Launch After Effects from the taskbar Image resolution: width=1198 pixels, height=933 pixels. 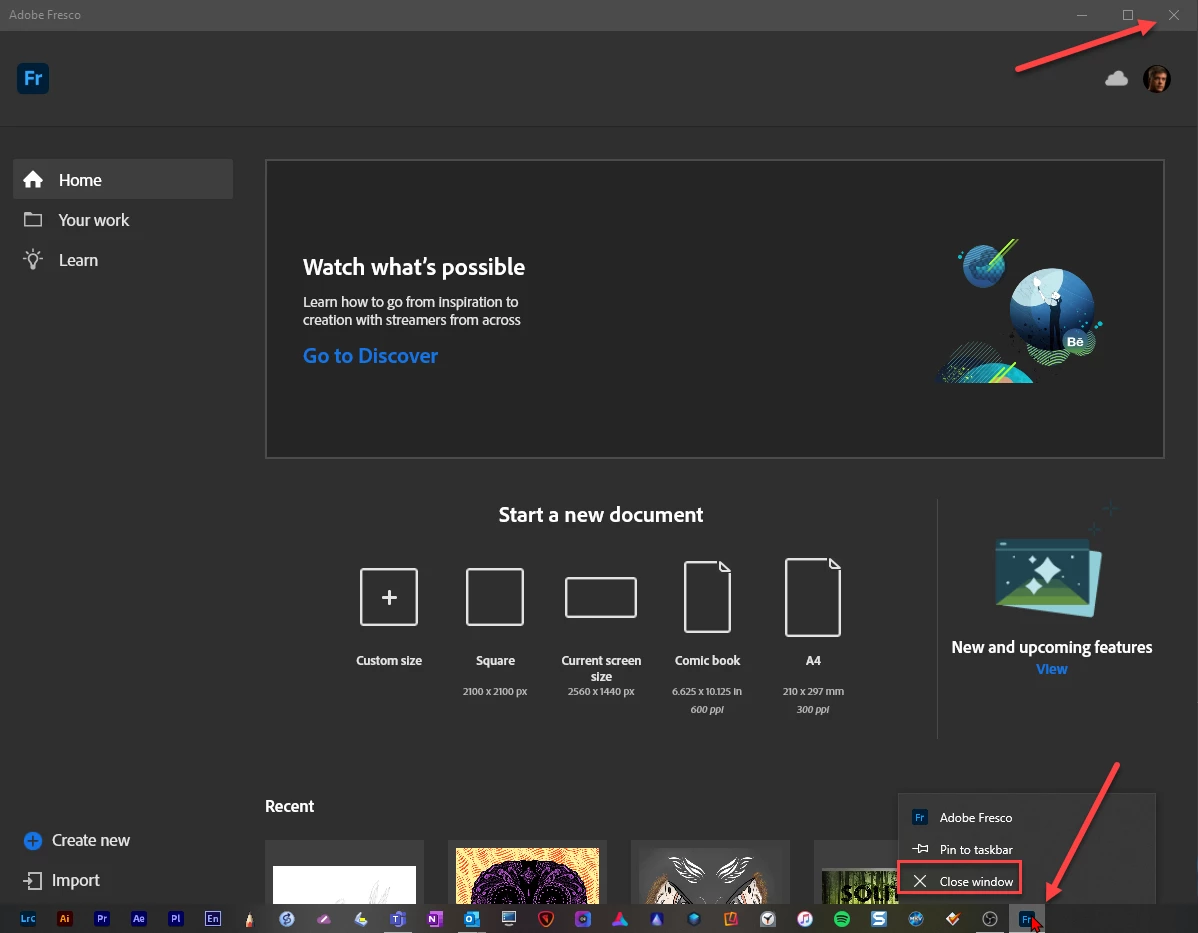[x=138, y=919]
